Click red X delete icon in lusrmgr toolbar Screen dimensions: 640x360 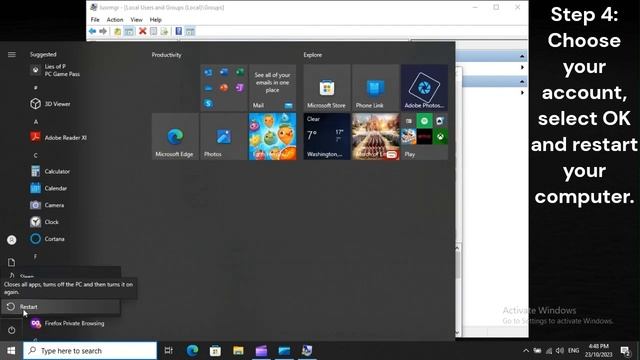[x=142, y=31]
